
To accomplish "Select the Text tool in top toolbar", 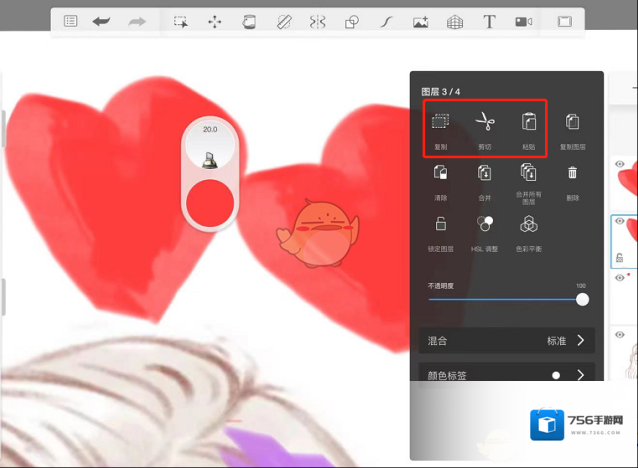I will [x=489, y=21].
